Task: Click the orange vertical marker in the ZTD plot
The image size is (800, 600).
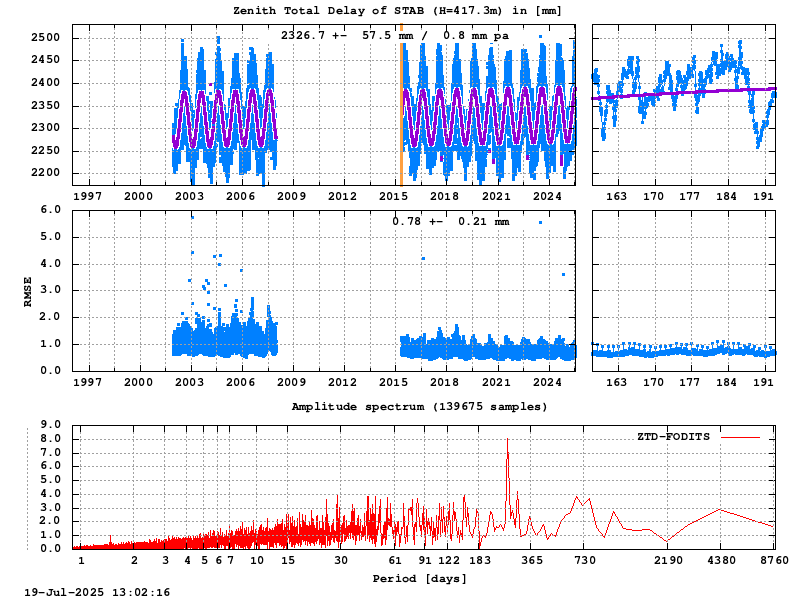Action: pyautogui.click(x=402, y=105)
